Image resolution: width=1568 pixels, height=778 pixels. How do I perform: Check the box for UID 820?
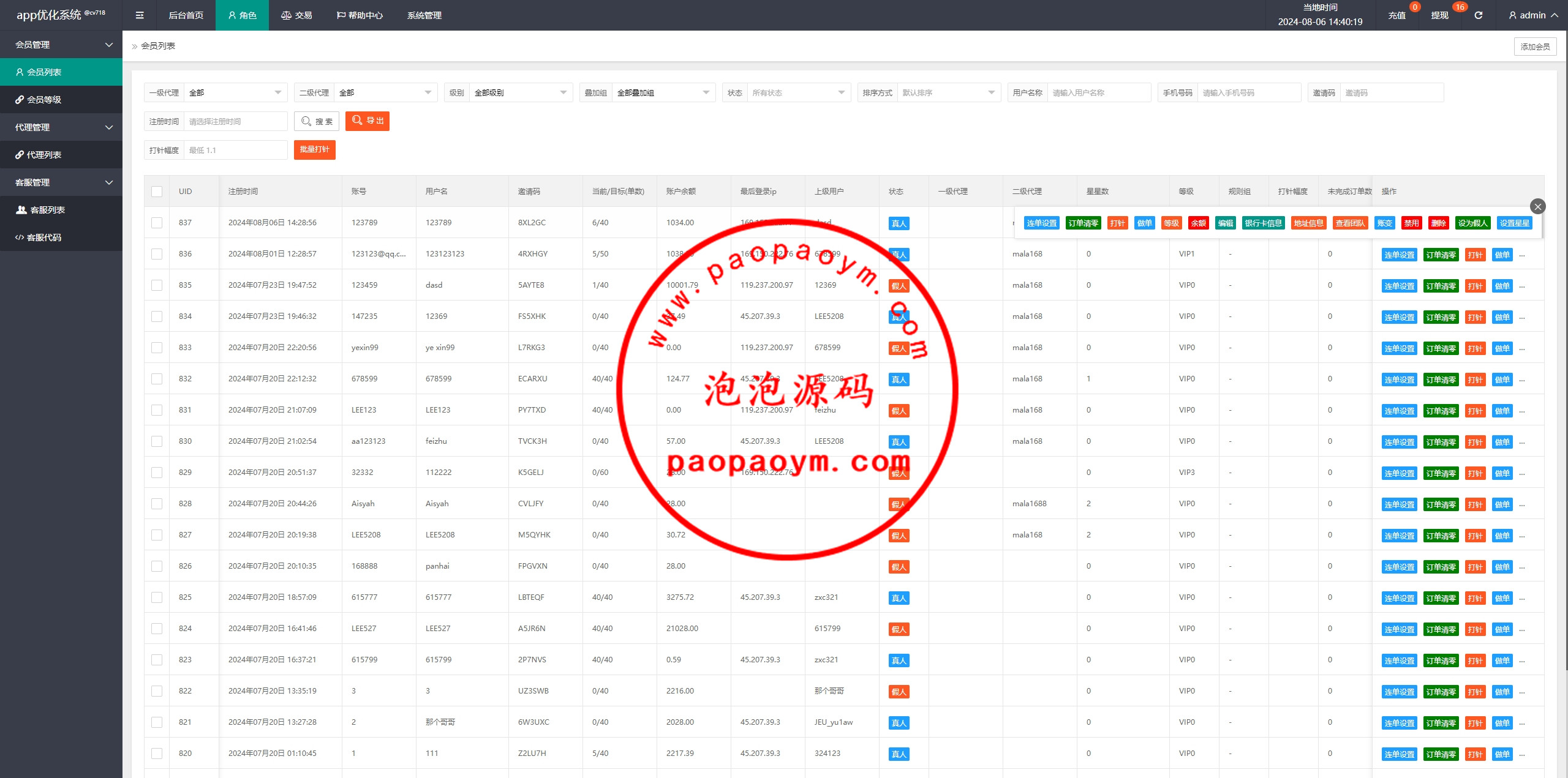pos(157,754)
